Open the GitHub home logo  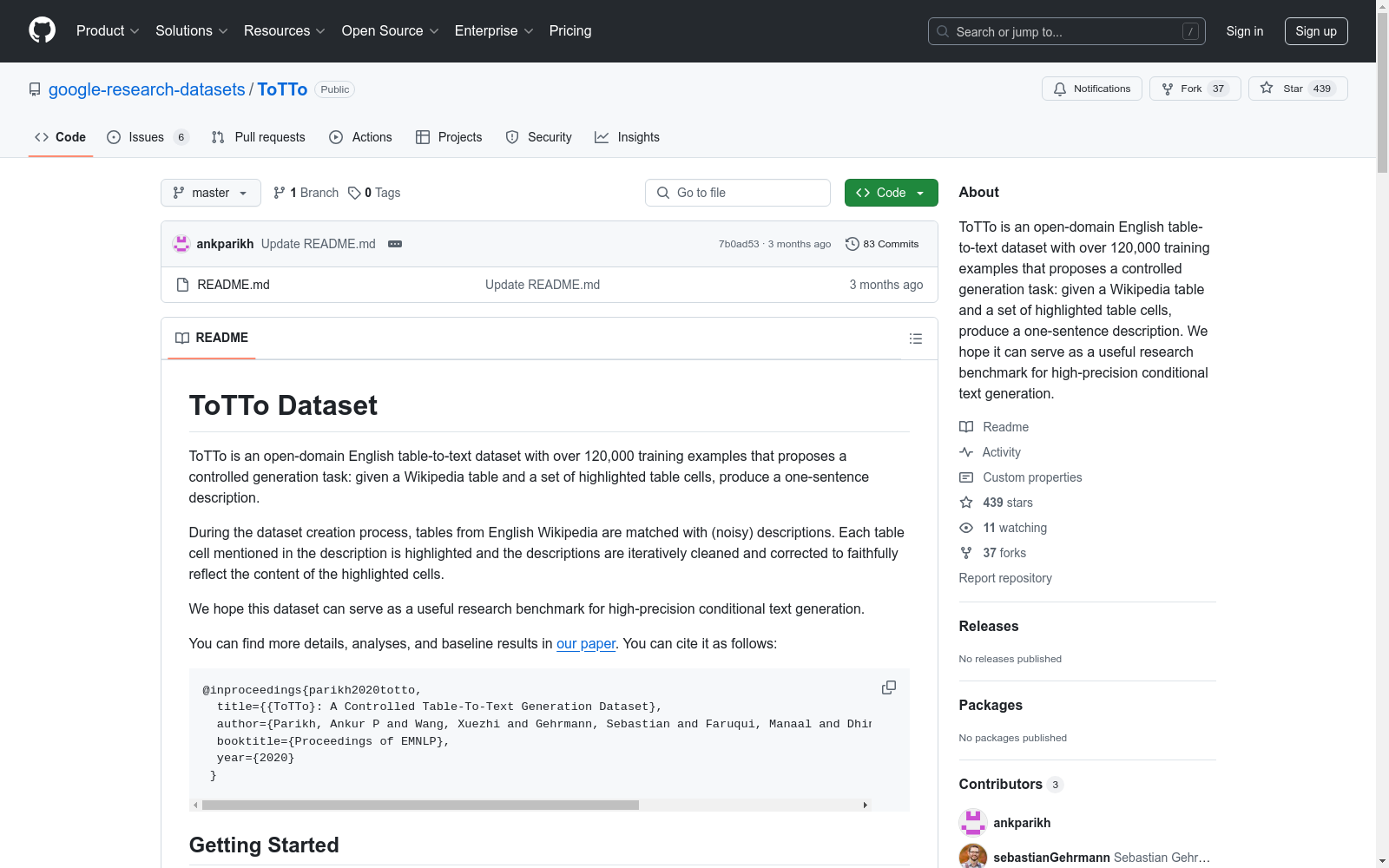tap(42, 30)
